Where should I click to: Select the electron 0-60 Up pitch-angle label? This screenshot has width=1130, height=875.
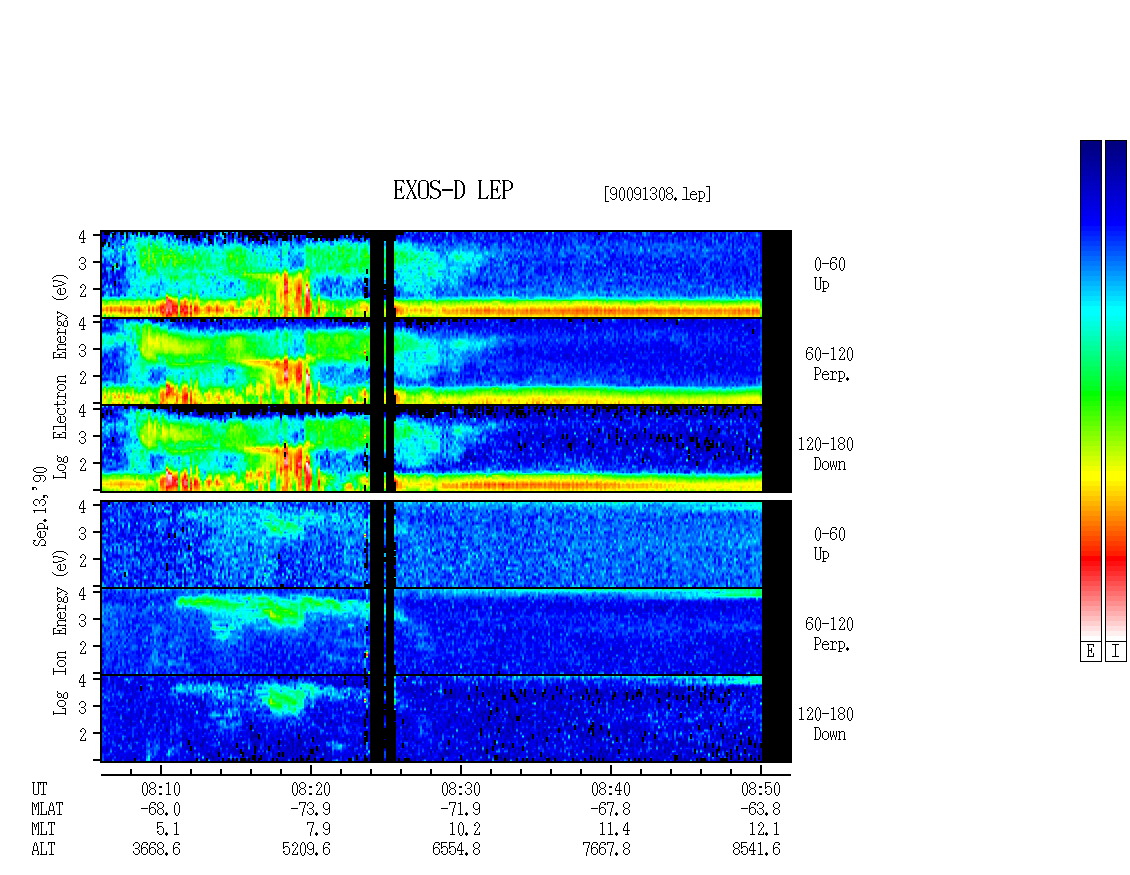[829, 274]
